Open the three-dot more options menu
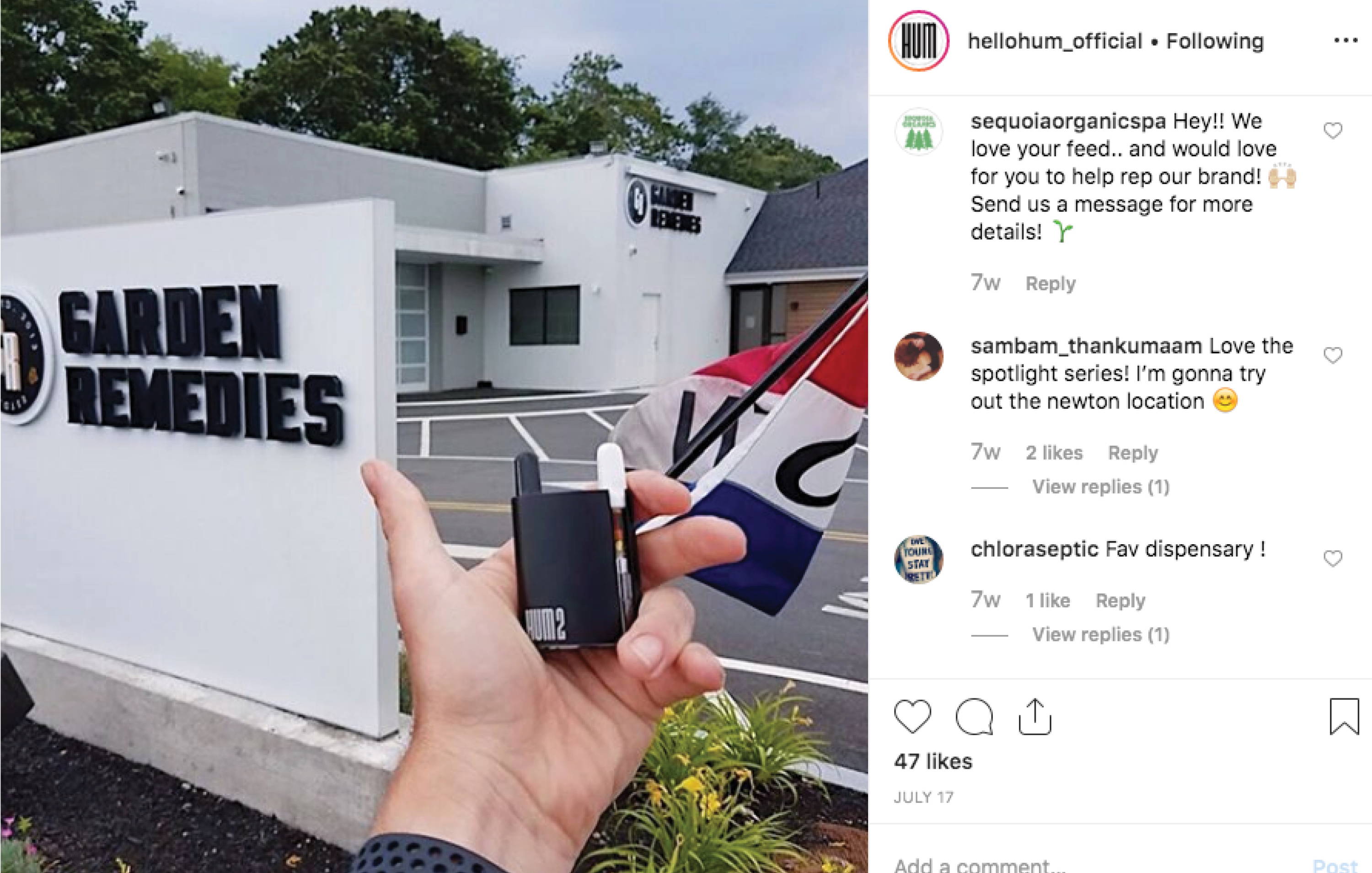The image size is (1372, 873). (x=1346, y=40)
